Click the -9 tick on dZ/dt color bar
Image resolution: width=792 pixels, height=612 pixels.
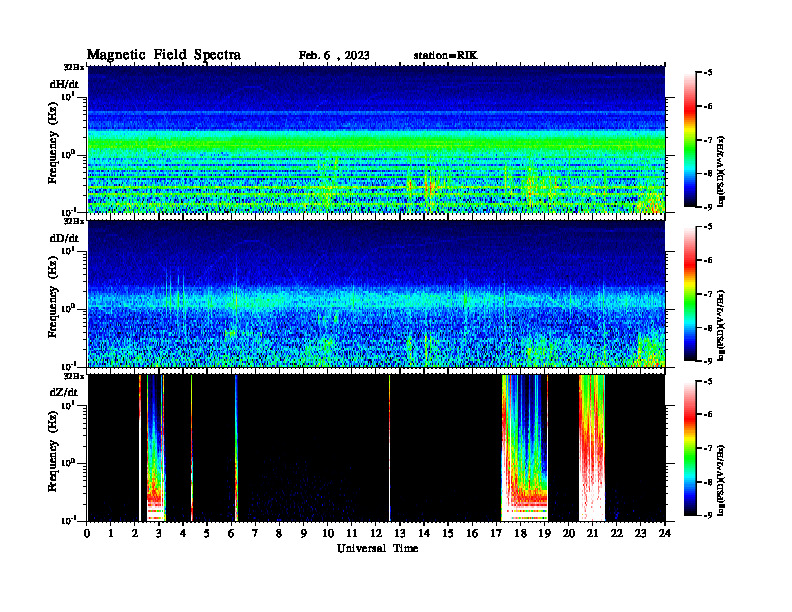(x=707, y=515)
